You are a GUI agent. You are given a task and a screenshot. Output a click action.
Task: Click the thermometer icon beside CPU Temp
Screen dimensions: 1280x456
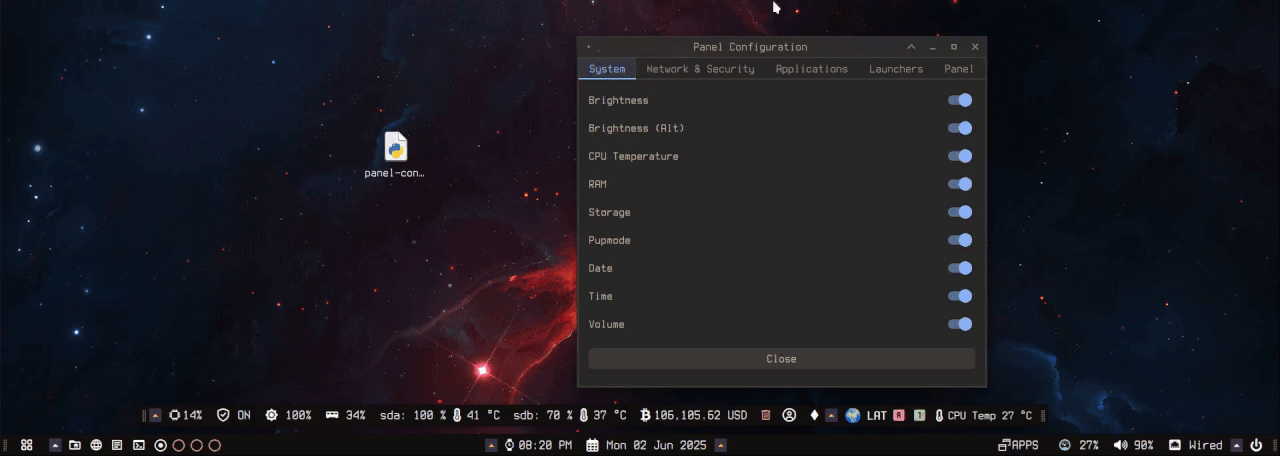click(x=939, y=415)
